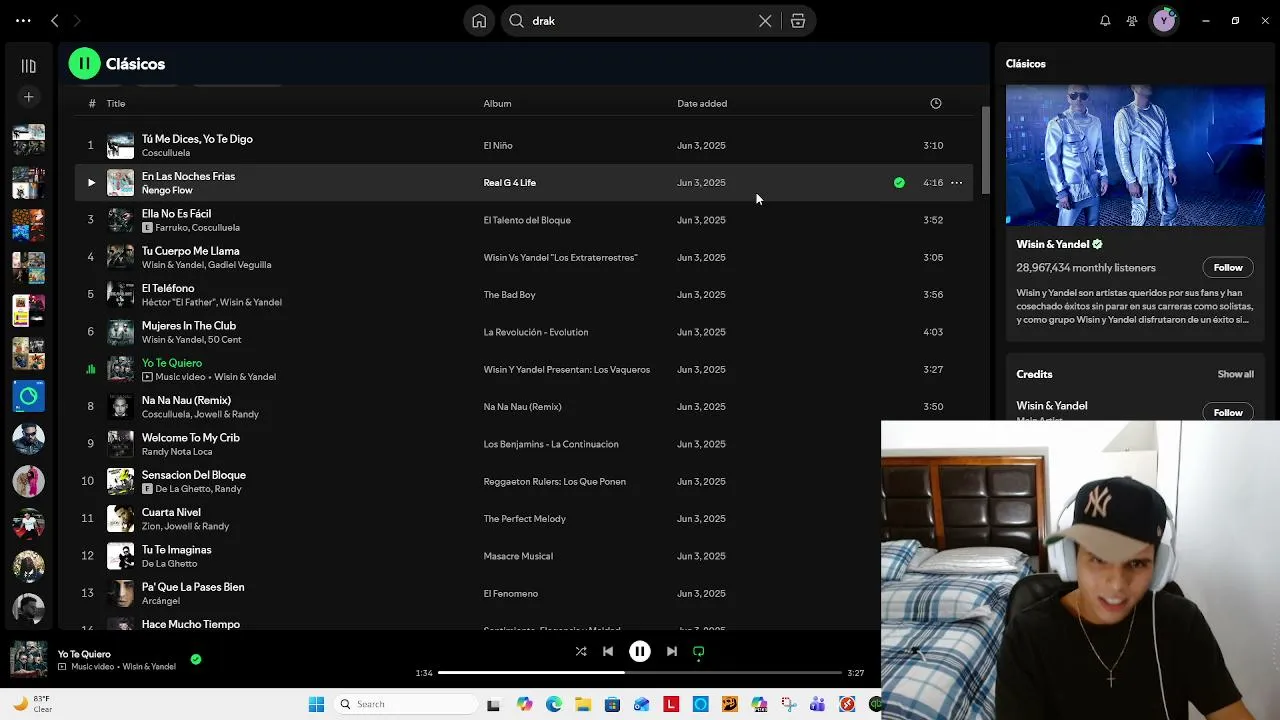Go back with the left arrow
1280x720 pixels.
coord(55,20)
